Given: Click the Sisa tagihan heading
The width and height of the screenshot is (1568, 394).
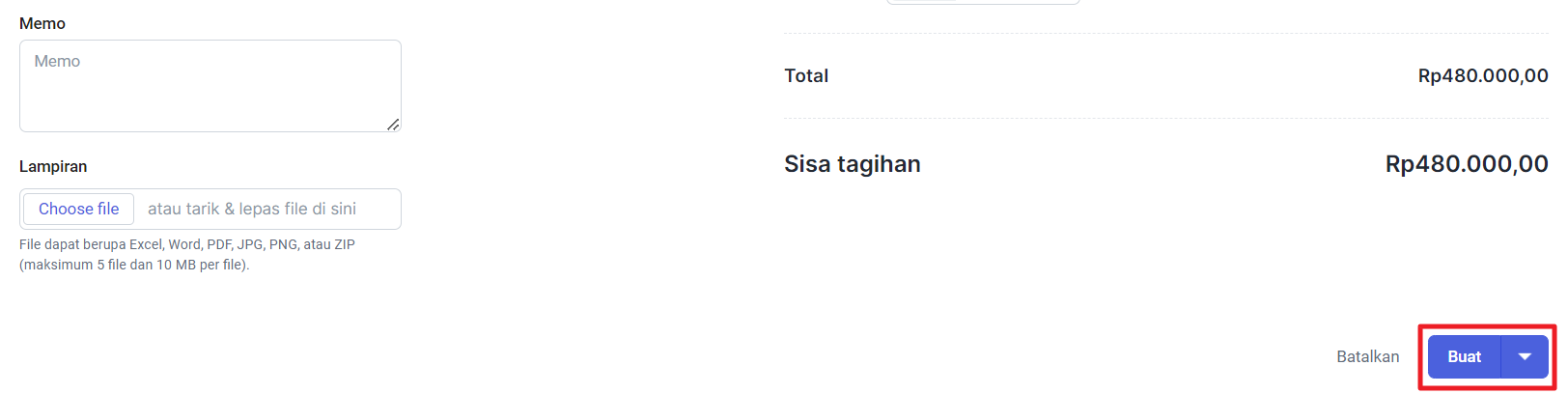Looking at the screenshot, I should 852,164.
